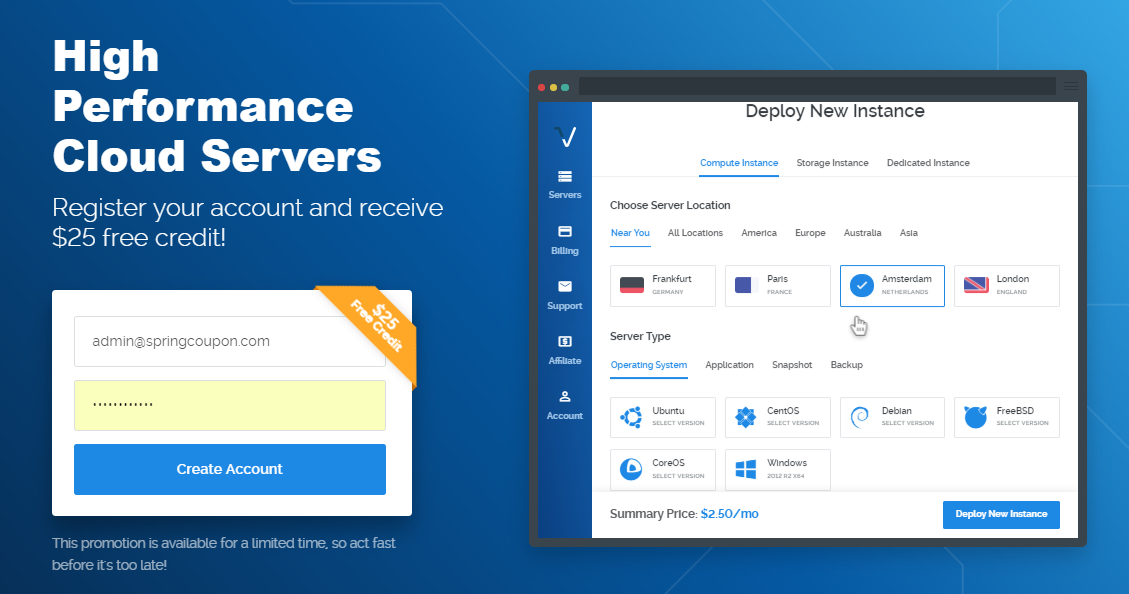The height and width of the screenshot is (594, 1129).
Task: Focus the email address input field
Action: coord(230,341)
